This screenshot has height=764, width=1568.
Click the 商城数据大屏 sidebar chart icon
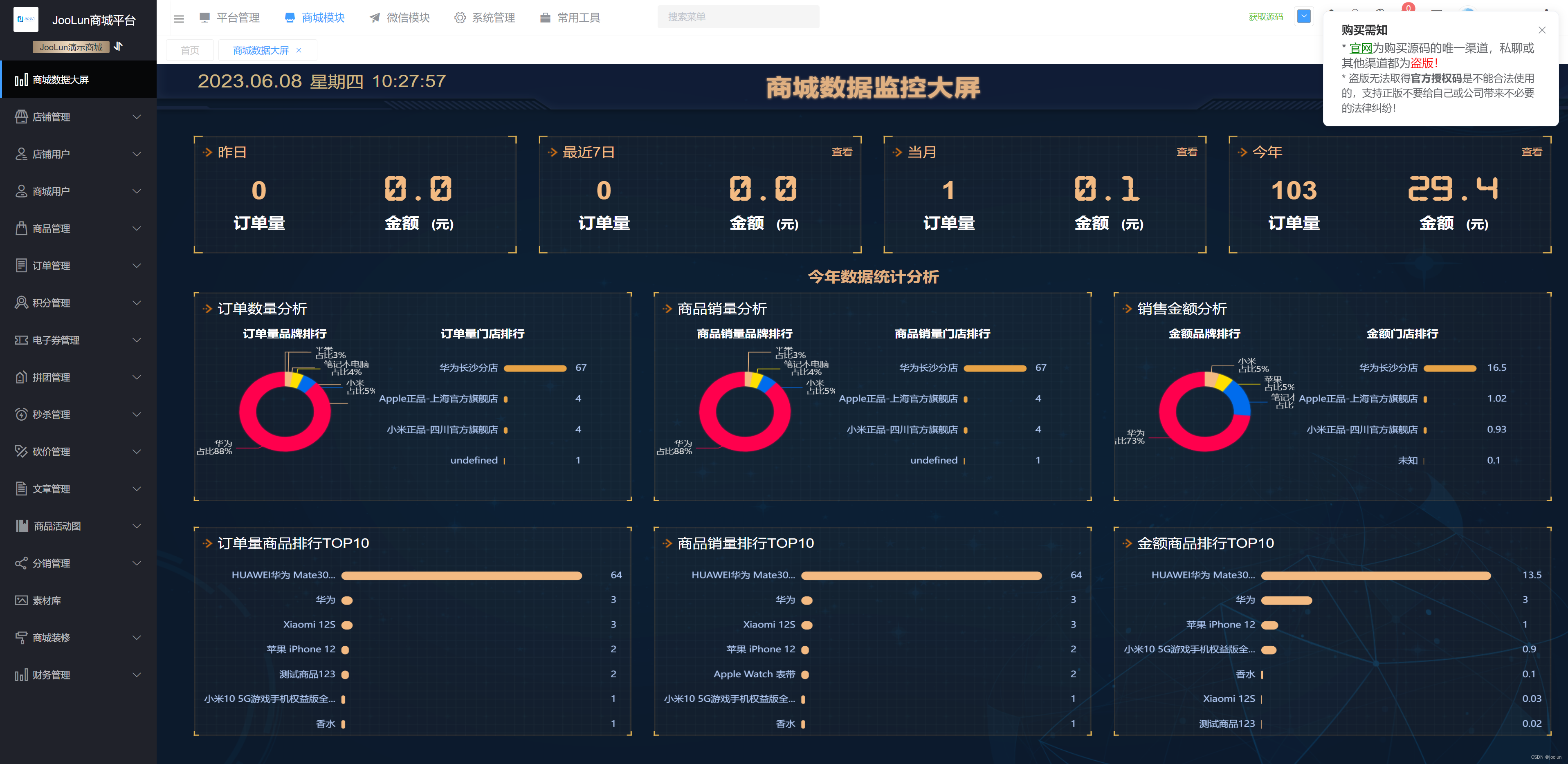[21, 80]
